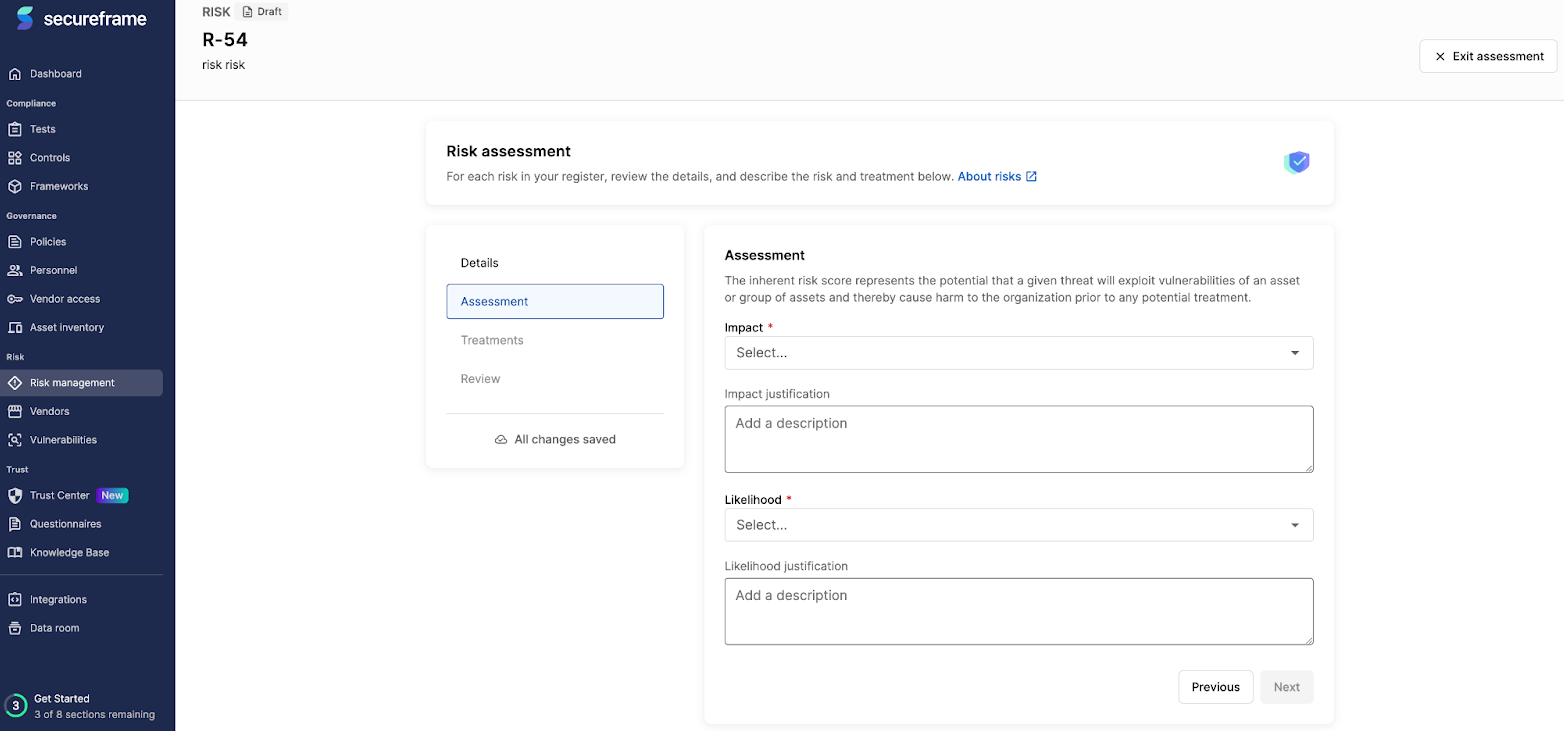
Task: Click the Exit assessment button
Action: [x=1488, y=56]
